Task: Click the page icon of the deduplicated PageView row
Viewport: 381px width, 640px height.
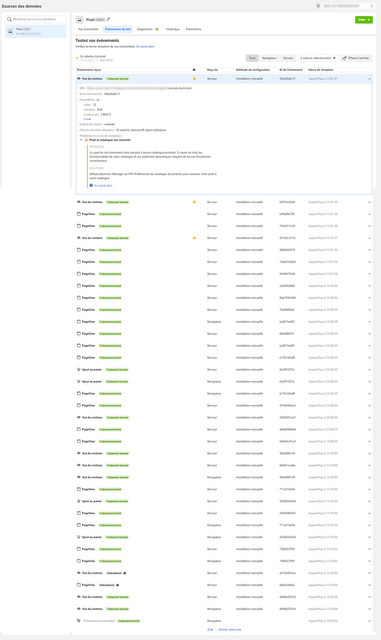Action: [79, 585]
